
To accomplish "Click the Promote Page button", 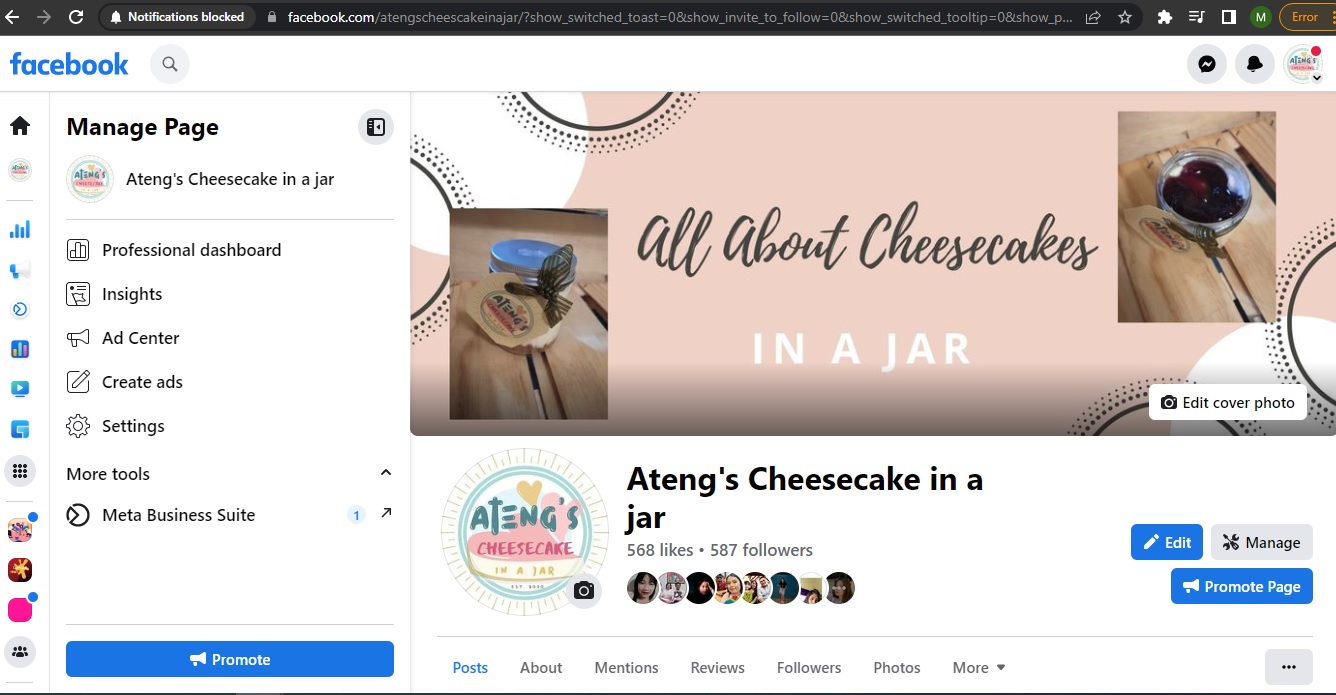I will (1242, 586).
